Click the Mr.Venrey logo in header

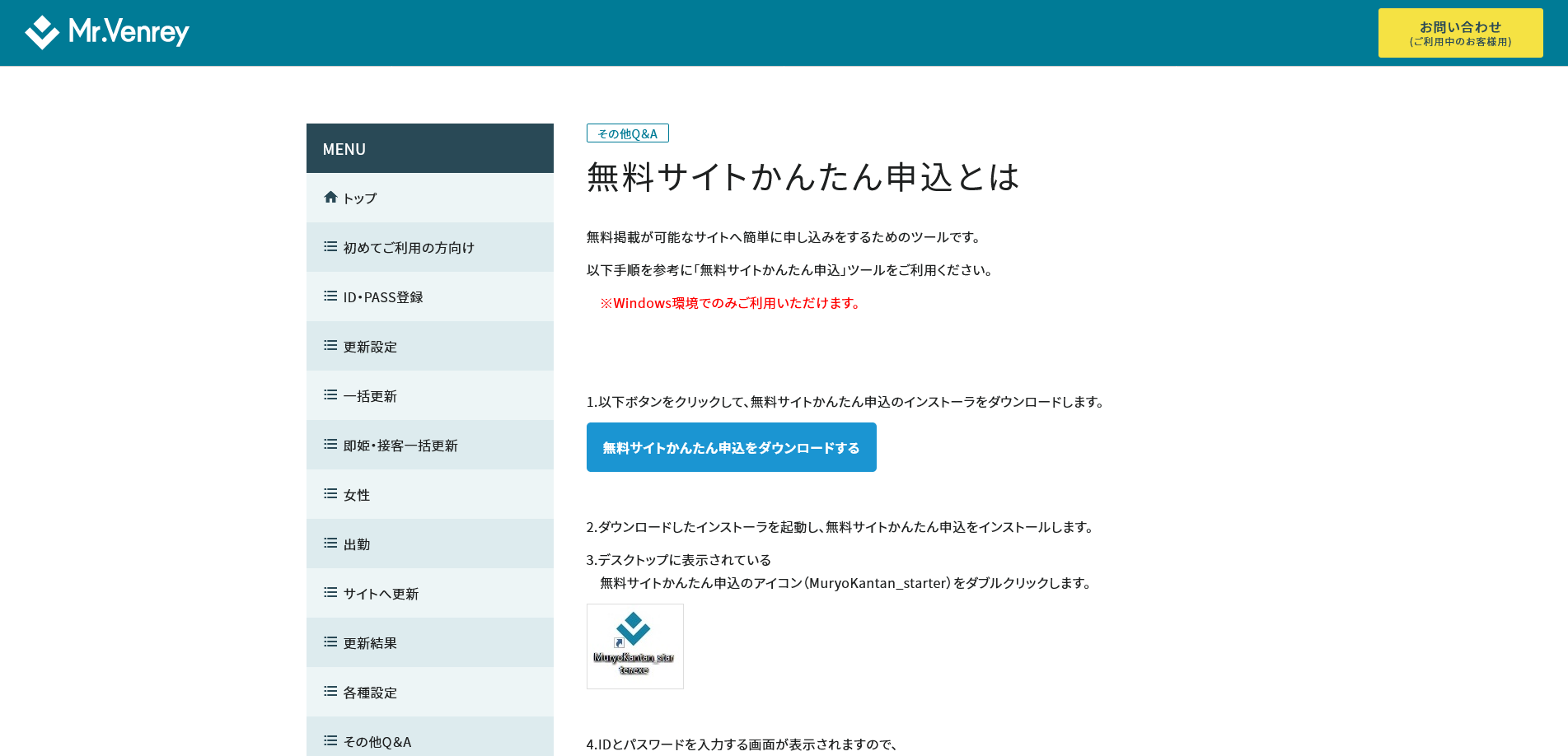tap(107, 33)
